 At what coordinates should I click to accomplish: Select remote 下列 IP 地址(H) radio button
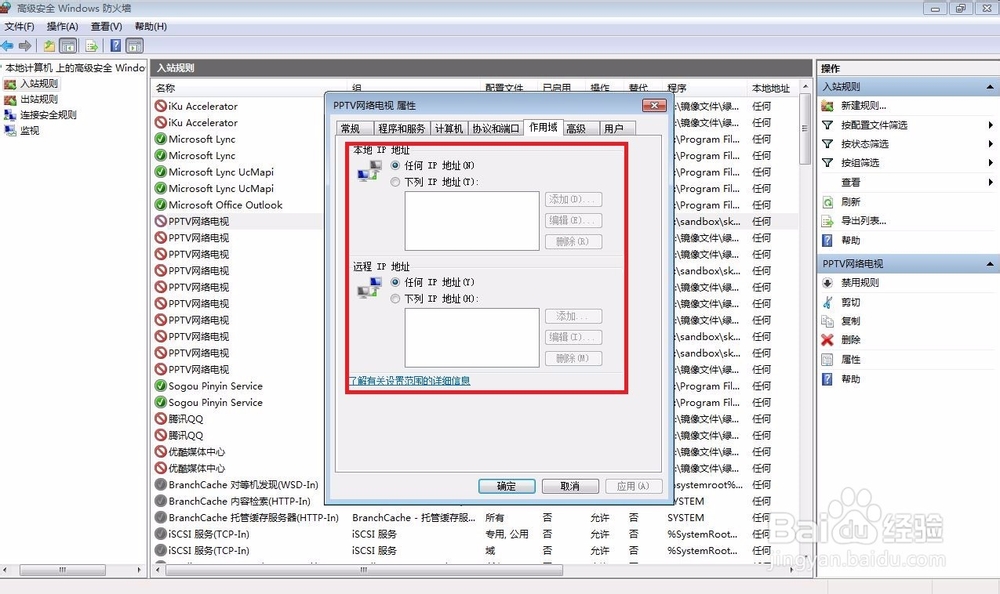pos(395,299)
